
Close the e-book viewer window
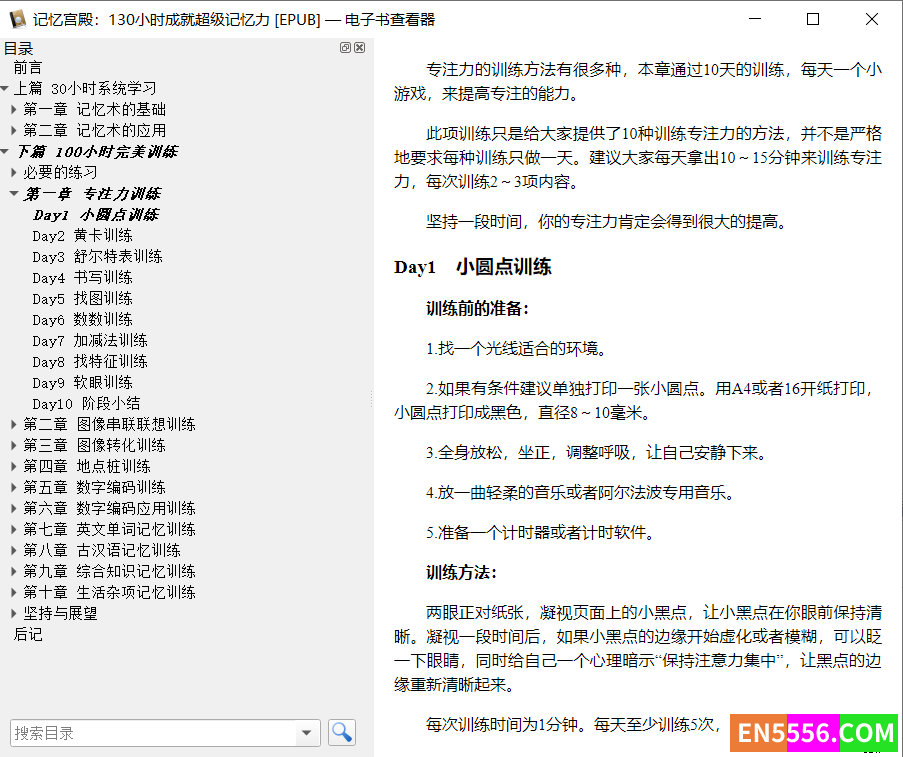(x=872, y=19)
